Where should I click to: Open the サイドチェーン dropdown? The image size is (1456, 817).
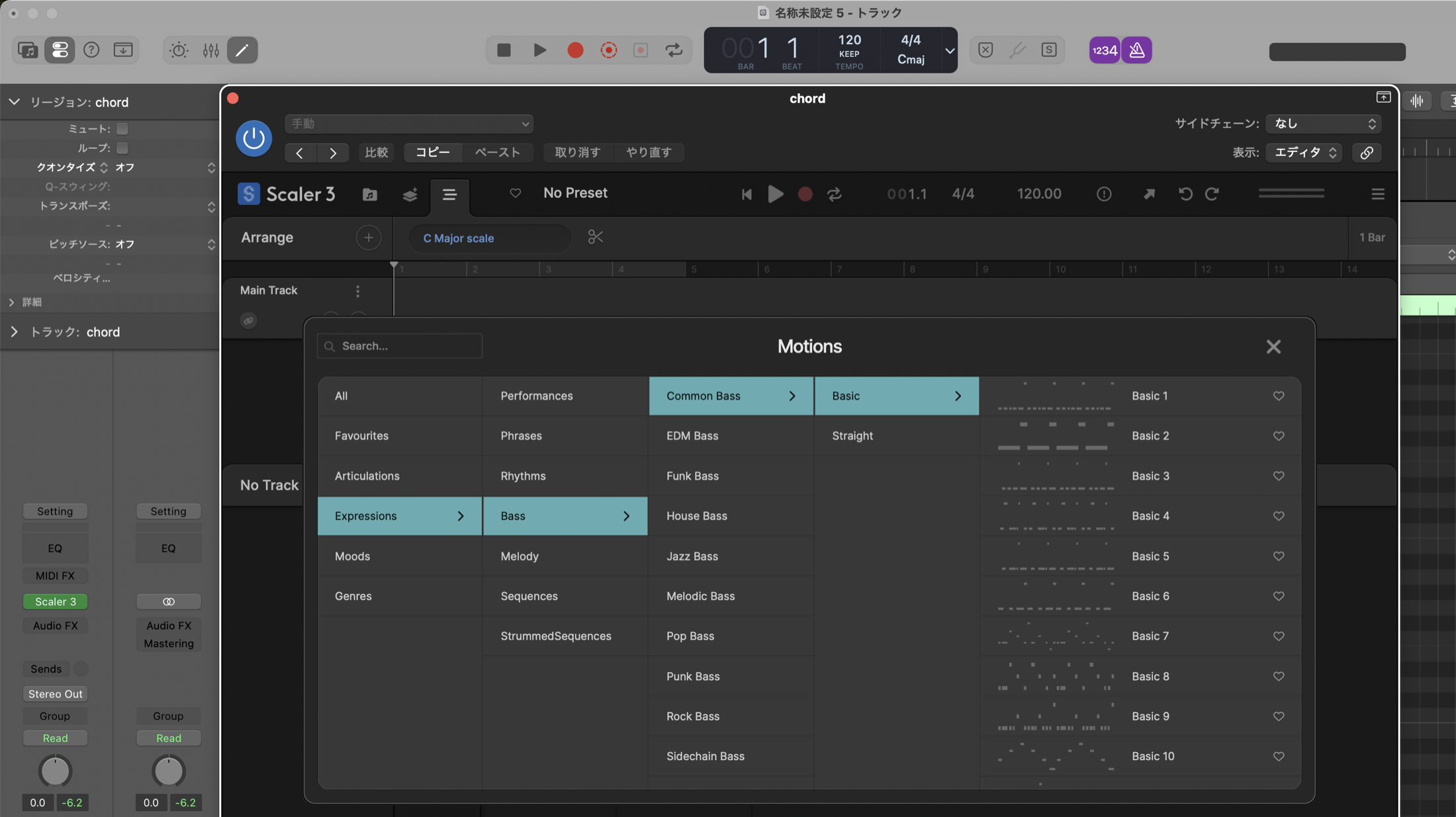1323,124
